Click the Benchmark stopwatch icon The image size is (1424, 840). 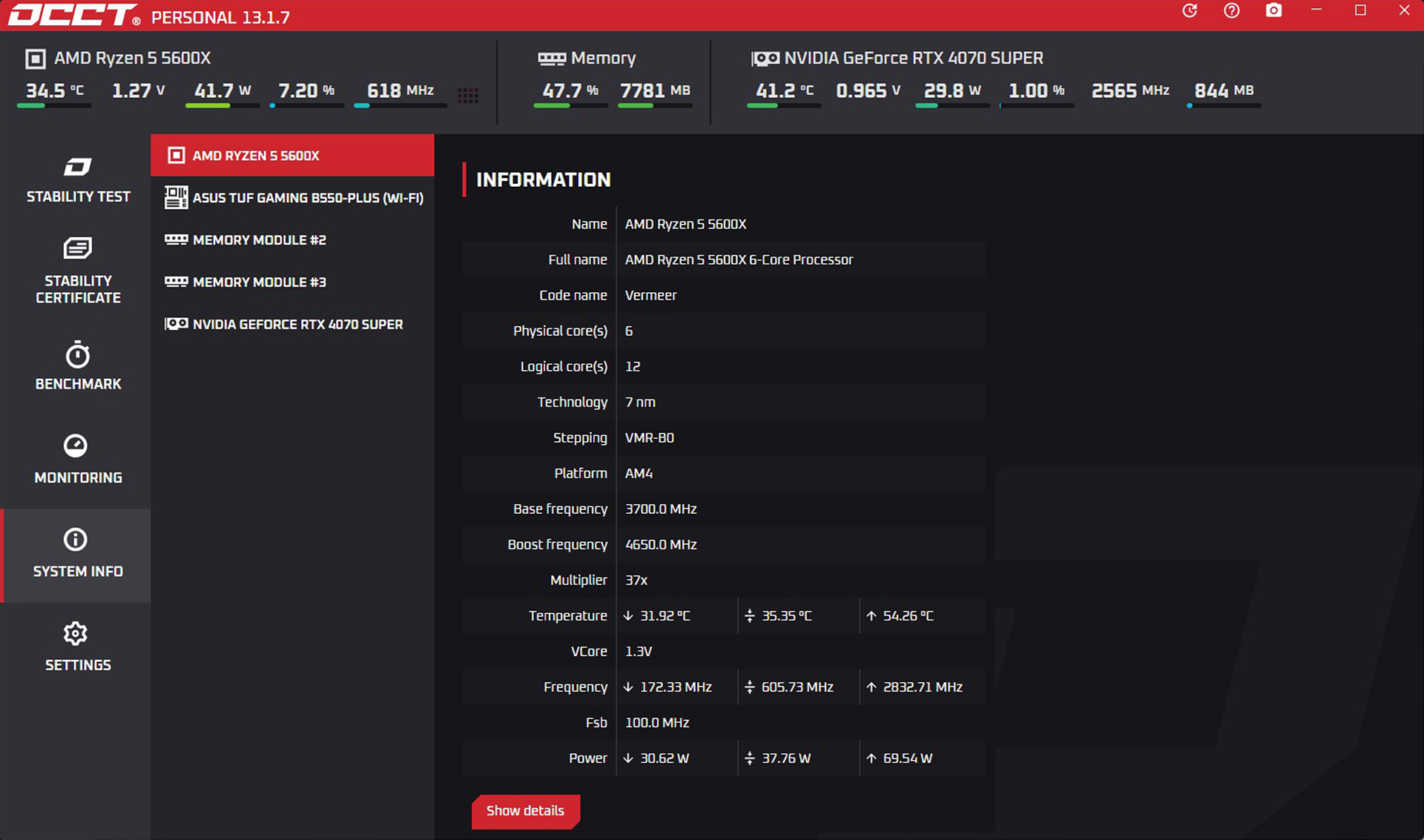point(77,356)
